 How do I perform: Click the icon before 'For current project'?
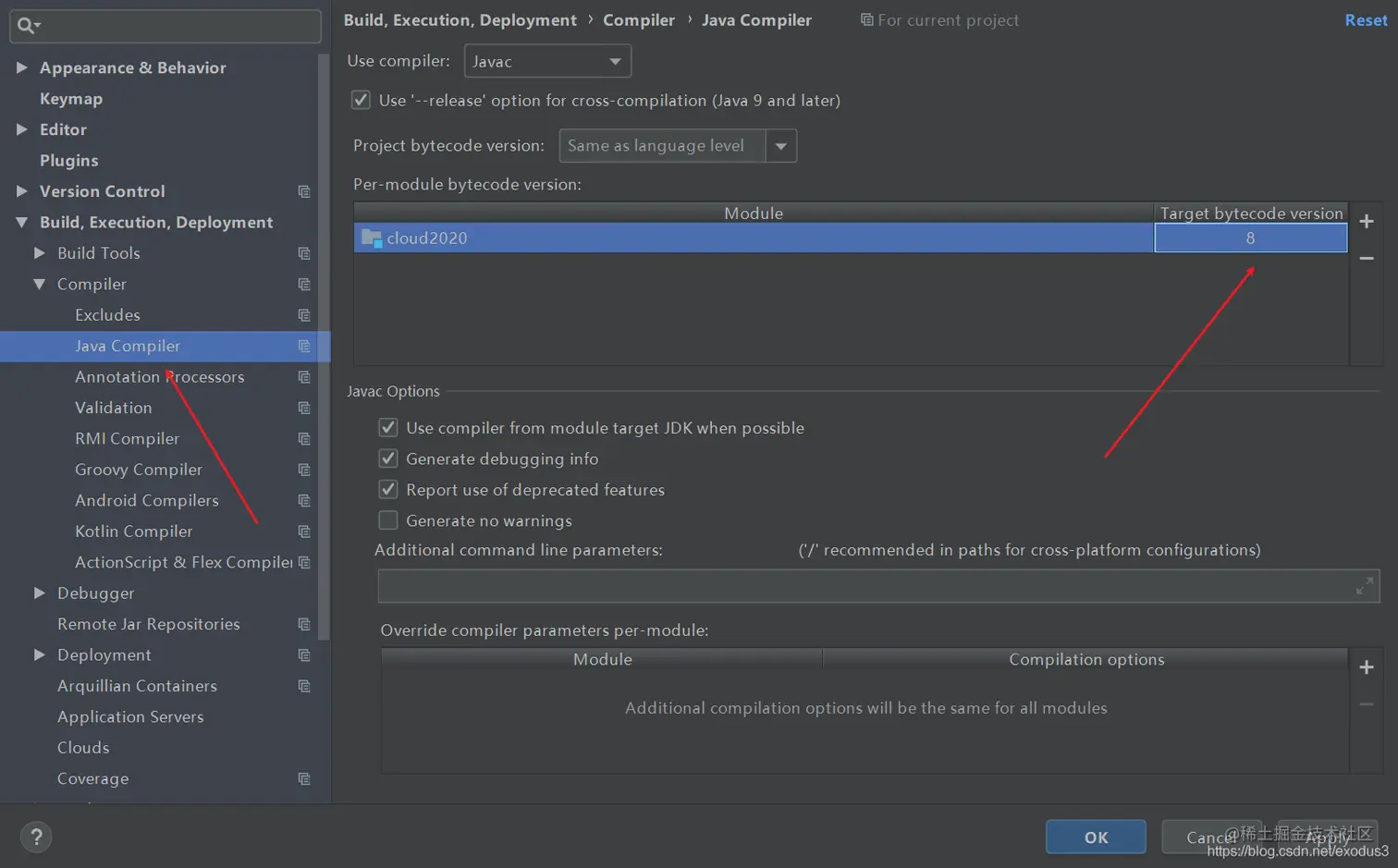[866, 19]
